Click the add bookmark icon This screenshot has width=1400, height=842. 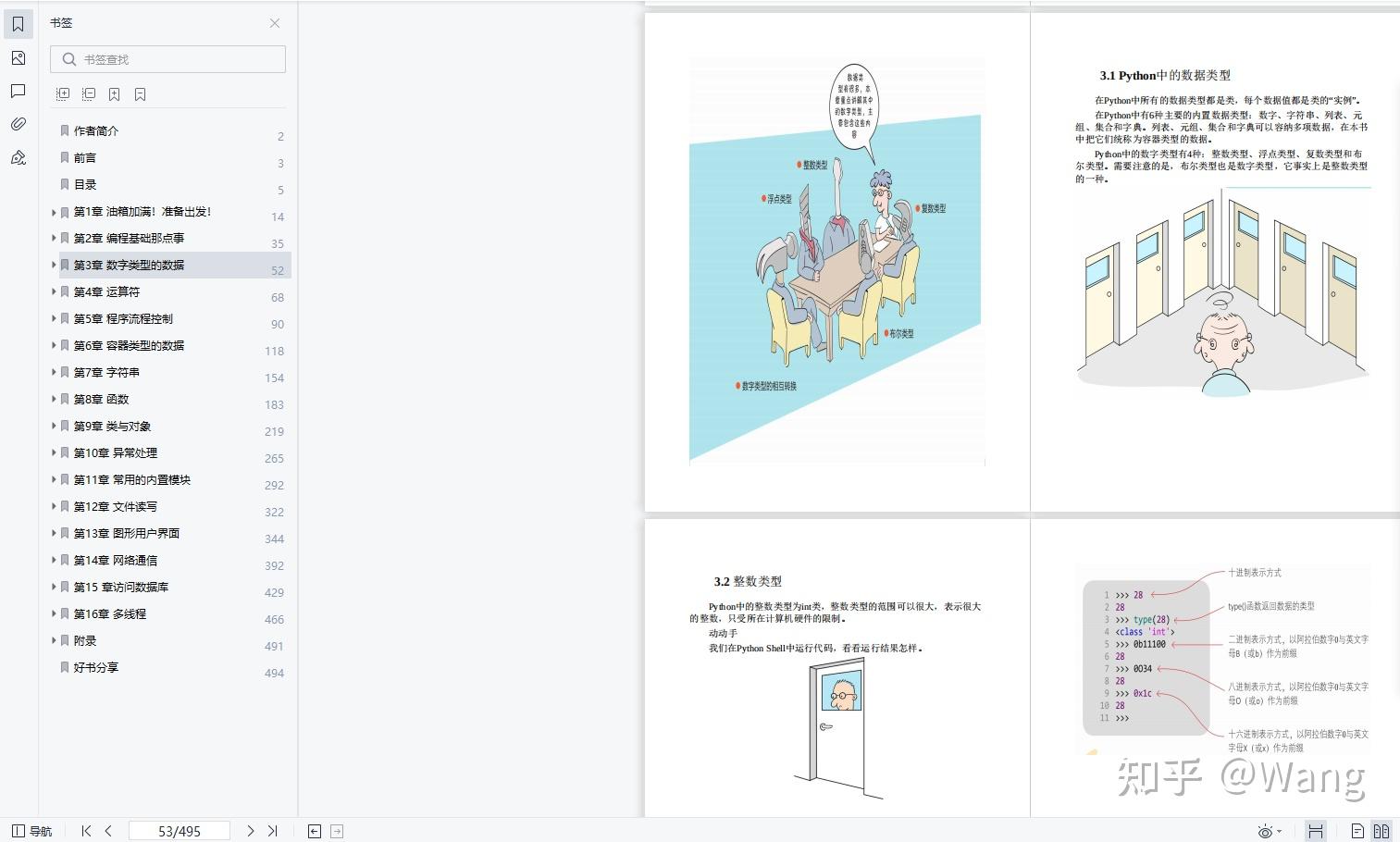(114, 93)
